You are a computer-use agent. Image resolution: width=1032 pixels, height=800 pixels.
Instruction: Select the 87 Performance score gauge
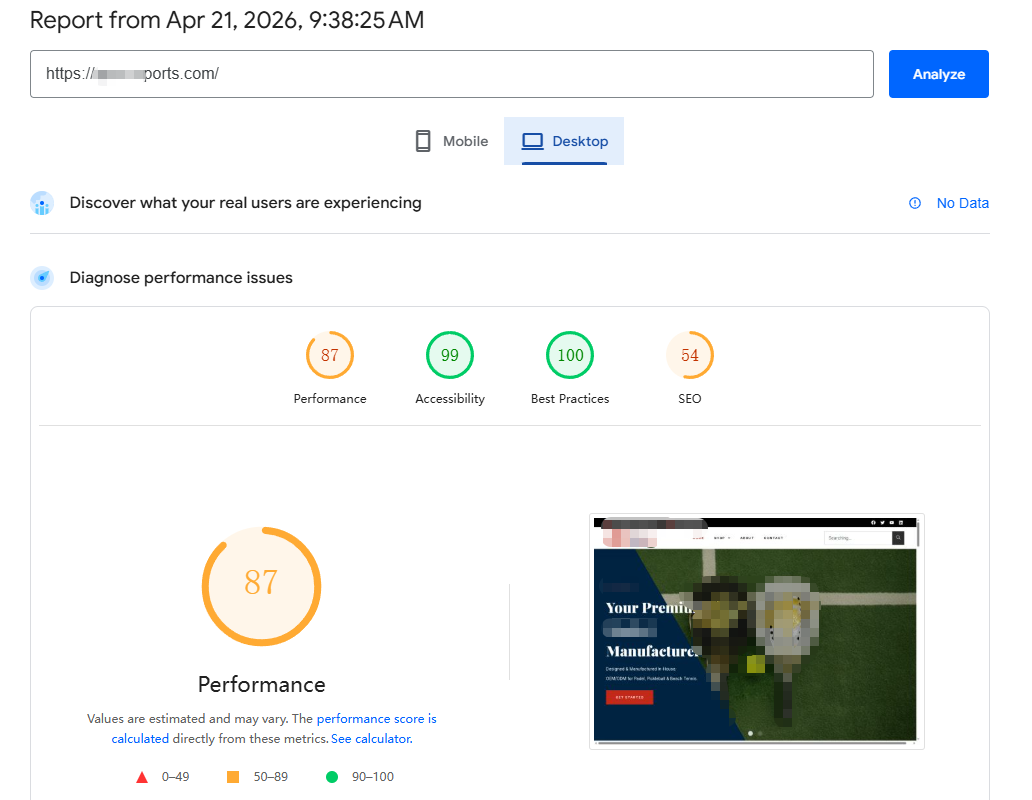(330, 355)
